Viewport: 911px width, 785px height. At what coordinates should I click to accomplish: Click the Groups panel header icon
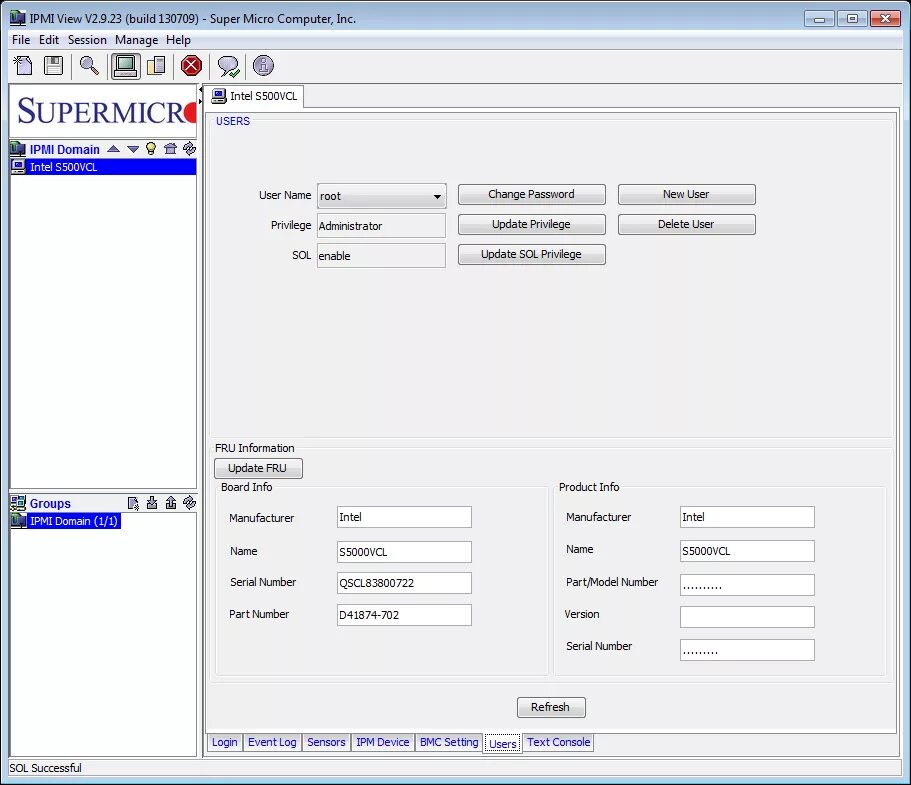pos(18,503)
